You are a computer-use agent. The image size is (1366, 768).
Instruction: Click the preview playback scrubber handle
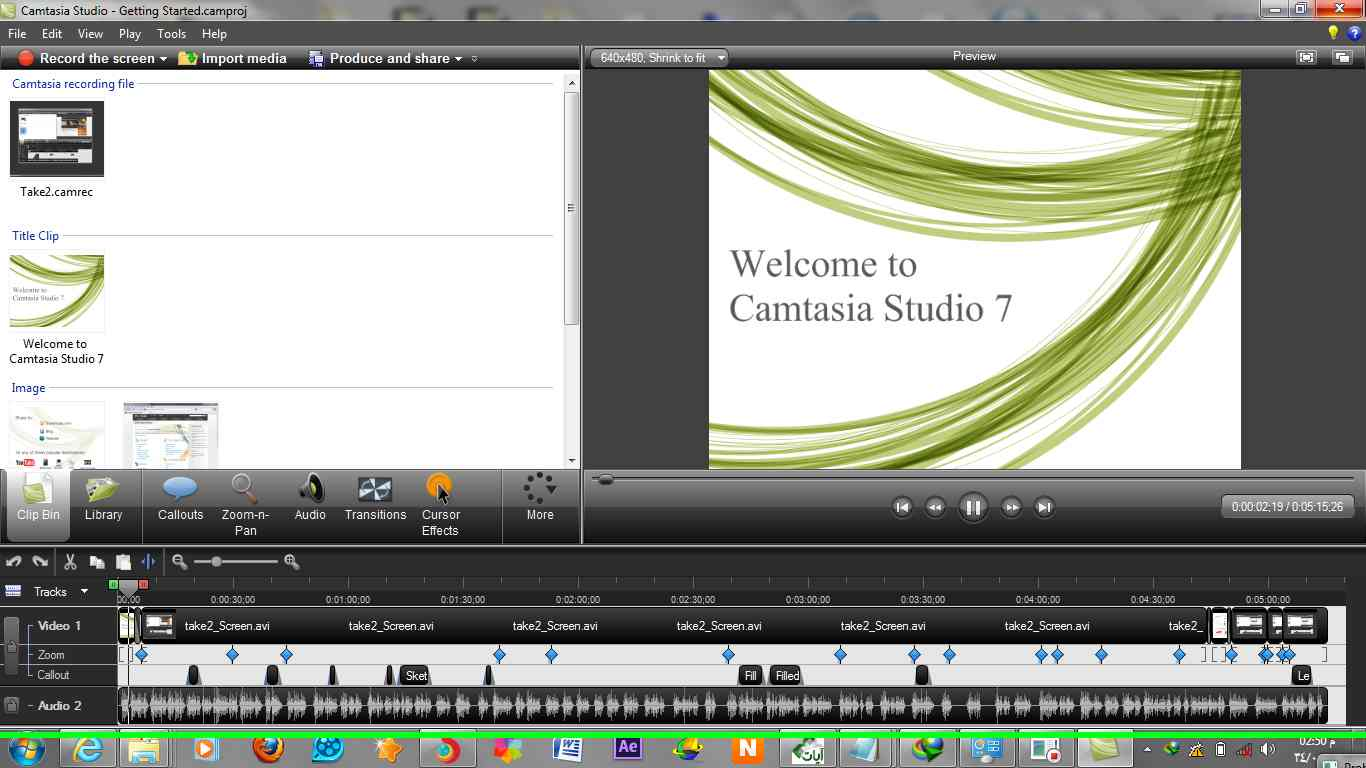pyautogui.click(x=605, y=480)
